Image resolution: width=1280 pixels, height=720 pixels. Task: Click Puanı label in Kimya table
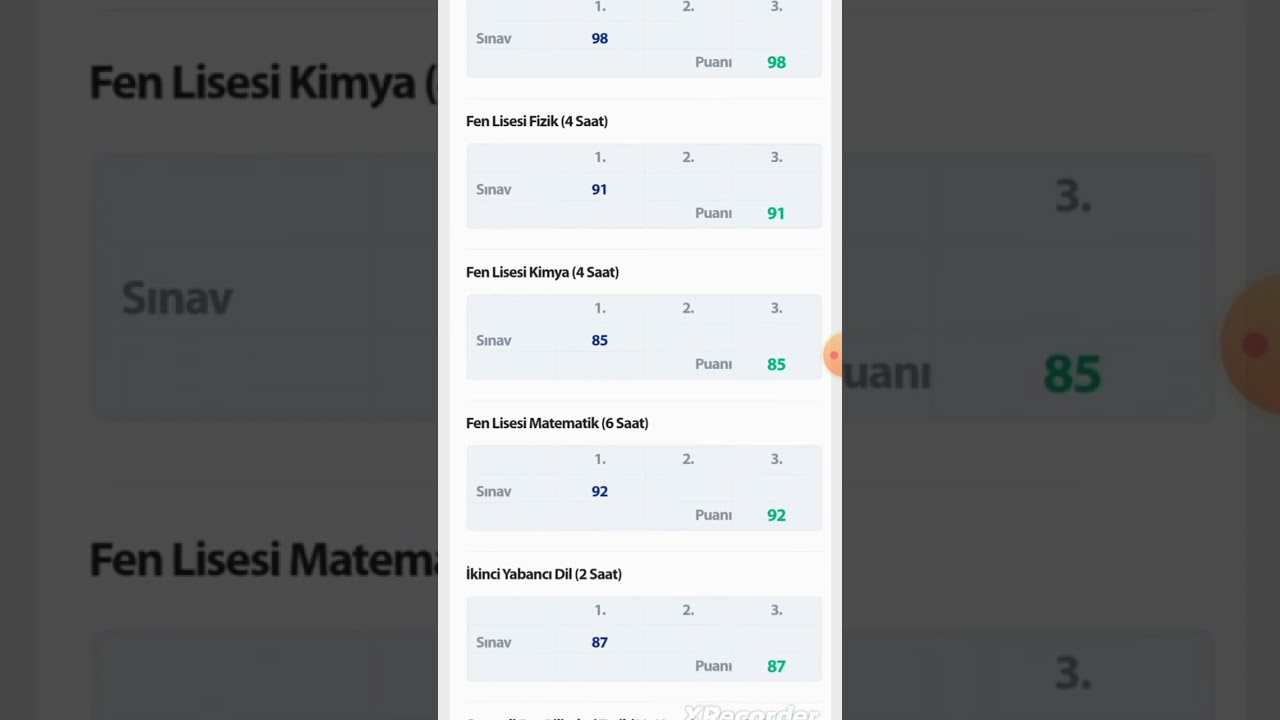(x=713, y=364)
